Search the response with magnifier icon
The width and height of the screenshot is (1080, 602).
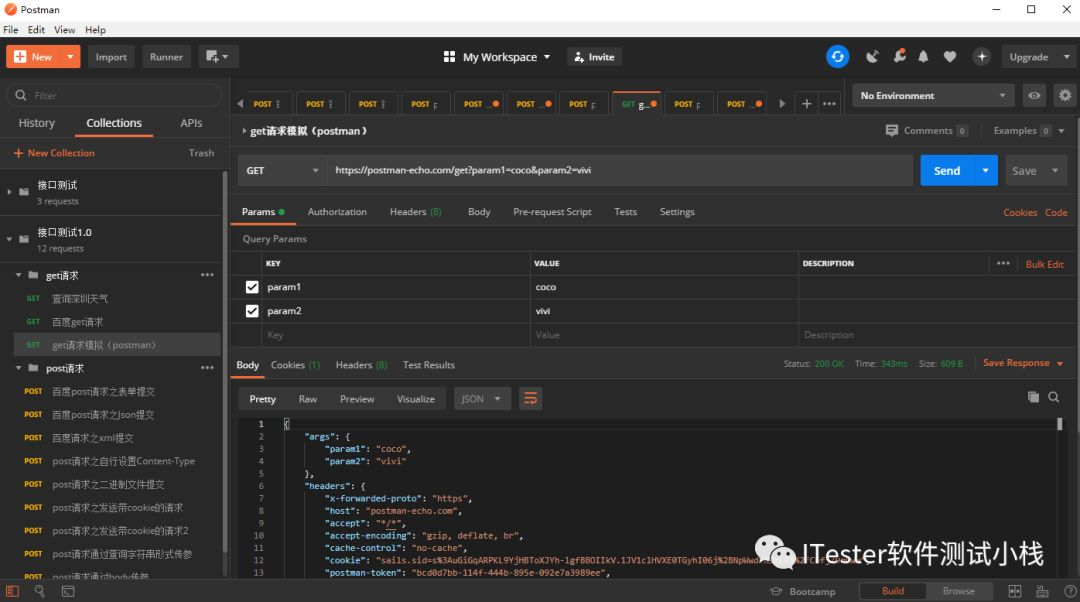(1054, 397)
